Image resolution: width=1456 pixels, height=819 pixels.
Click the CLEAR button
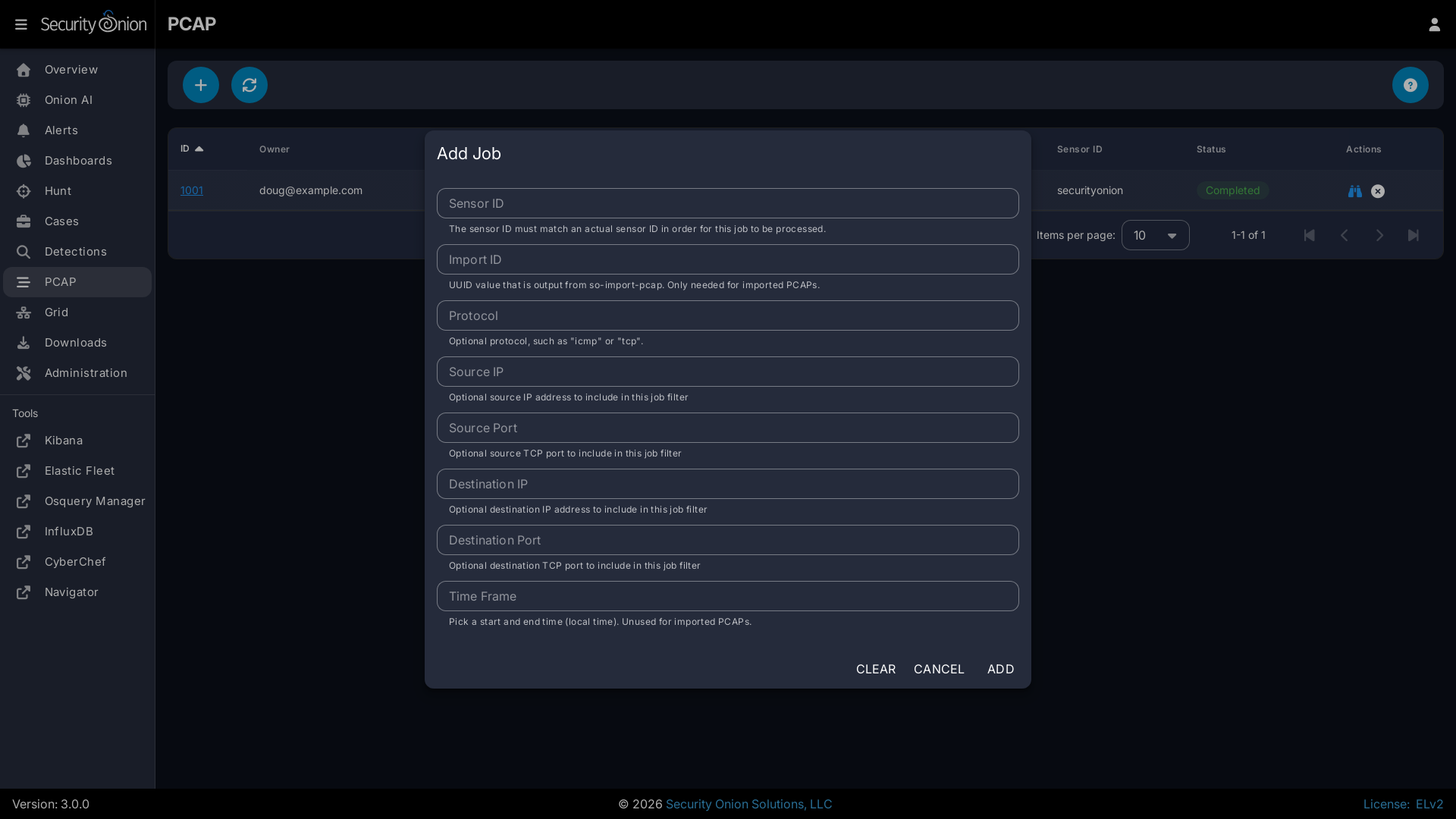pos(875,669)
